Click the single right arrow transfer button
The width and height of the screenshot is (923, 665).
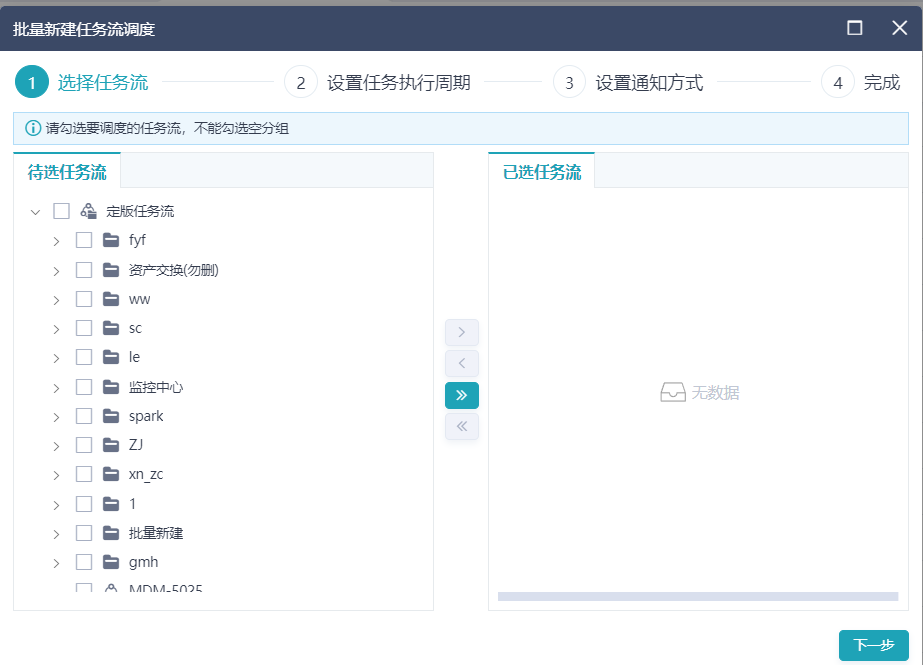[x=461, y=332]
